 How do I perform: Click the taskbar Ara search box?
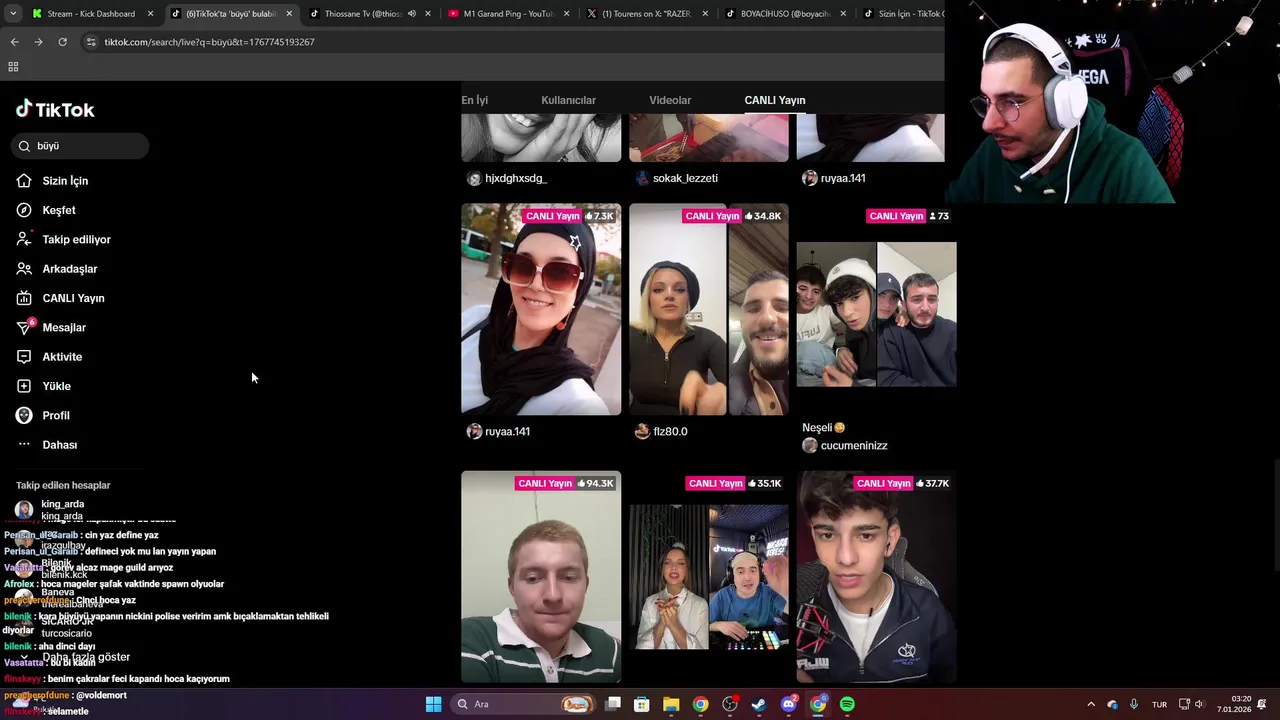click(x=524, y=704)
